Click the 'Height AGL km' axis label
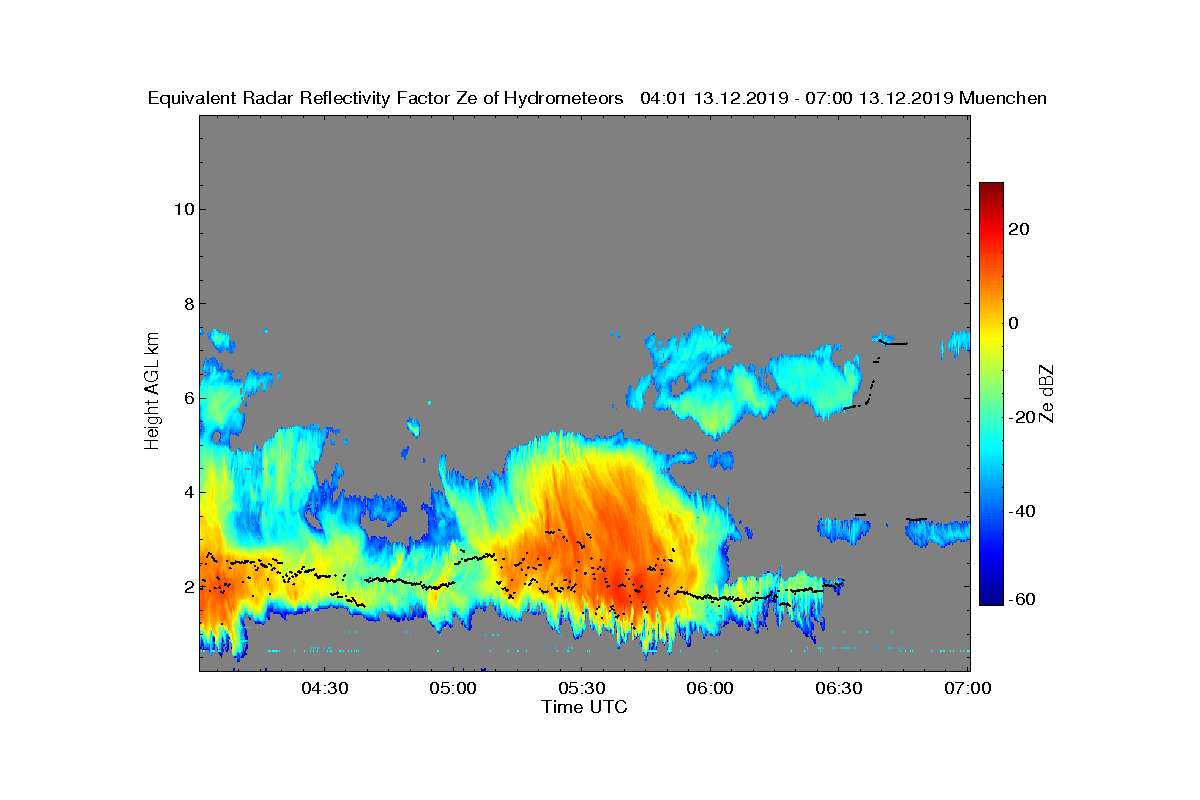Screen dimensions: 1200x800 click(152, 391)
